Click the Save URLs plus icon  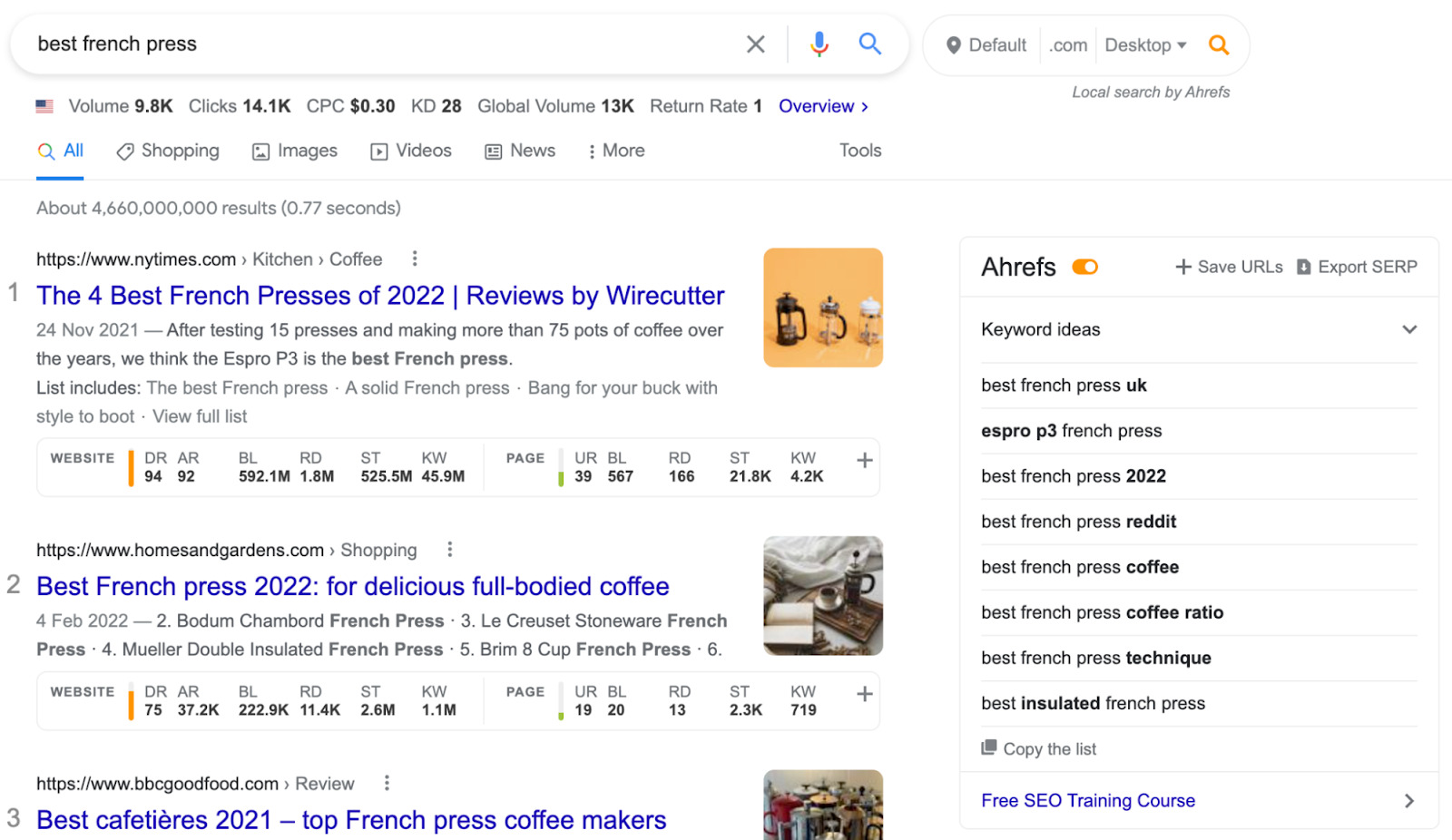1183,267
